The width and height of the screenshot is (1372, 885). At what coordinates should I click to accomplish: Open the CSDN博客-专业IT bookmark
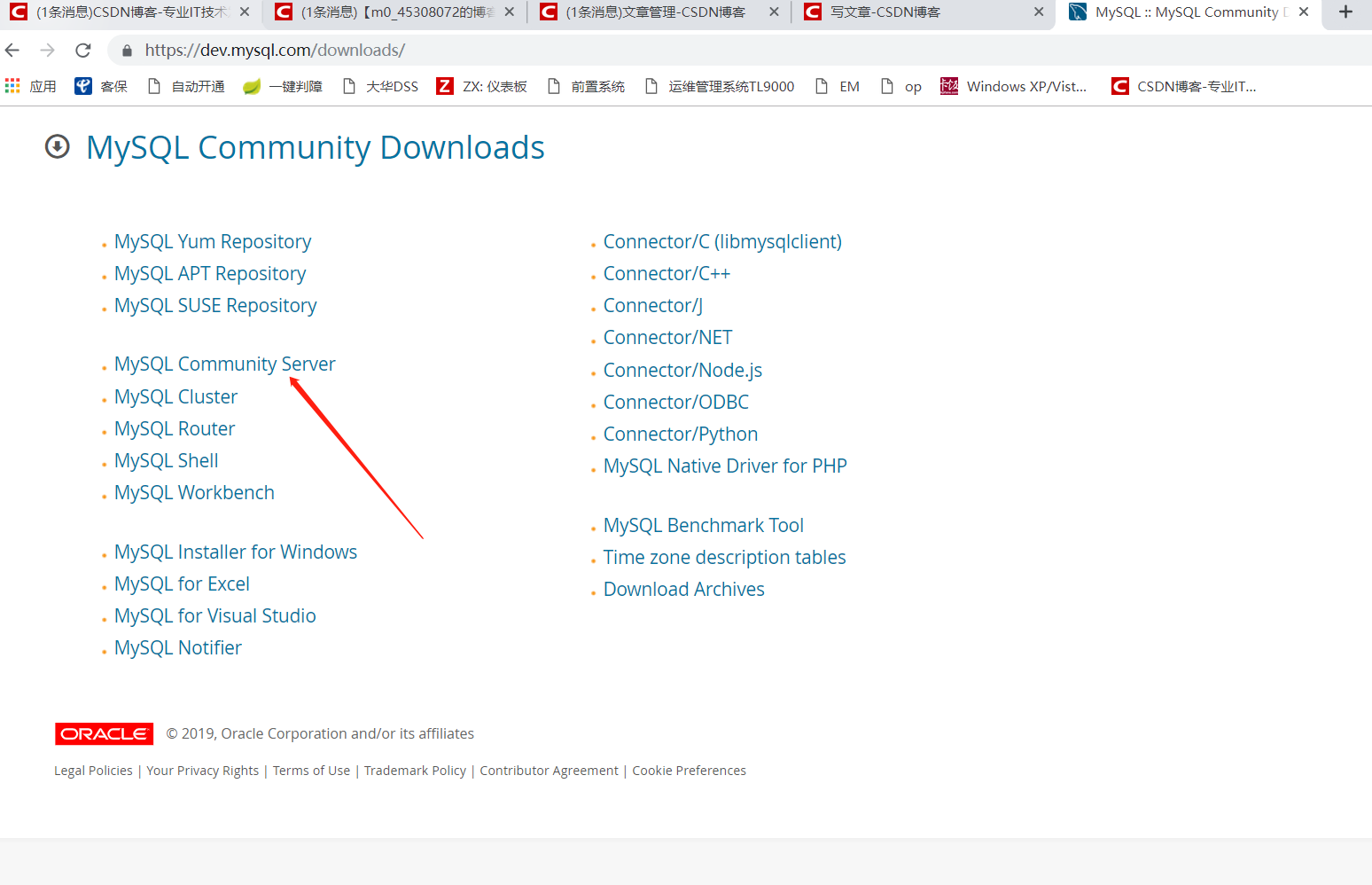[1184, 86]
